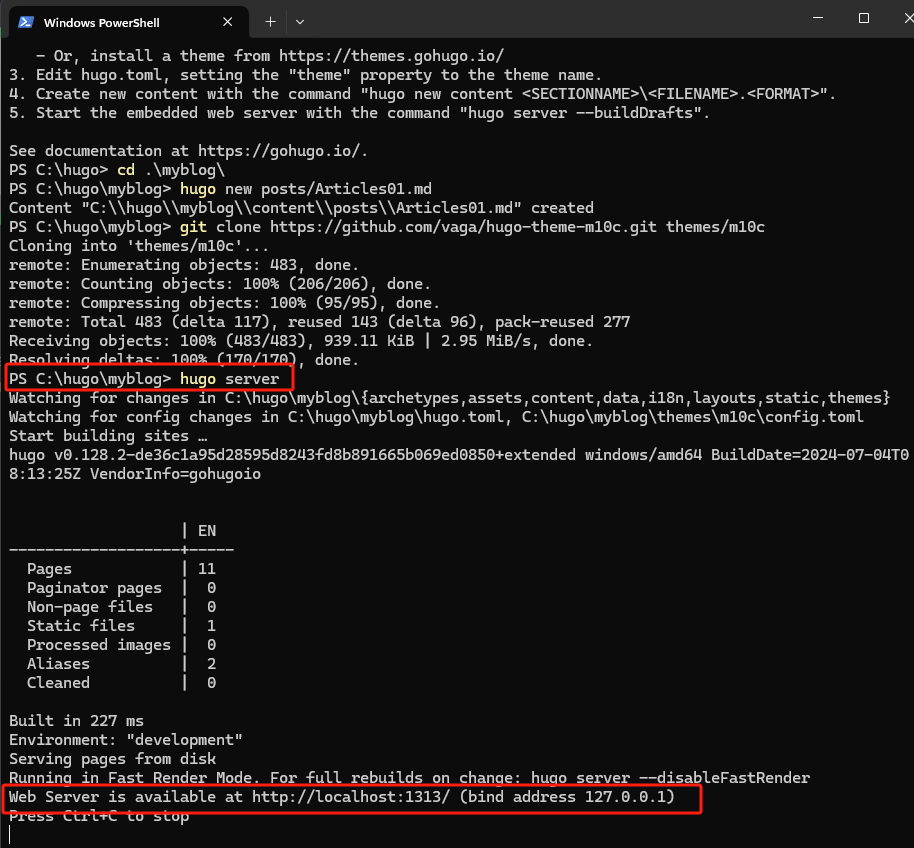The image size is (914, 848).
Task: Click the 'Aliases' row showing 2
Action: [121, 664]
